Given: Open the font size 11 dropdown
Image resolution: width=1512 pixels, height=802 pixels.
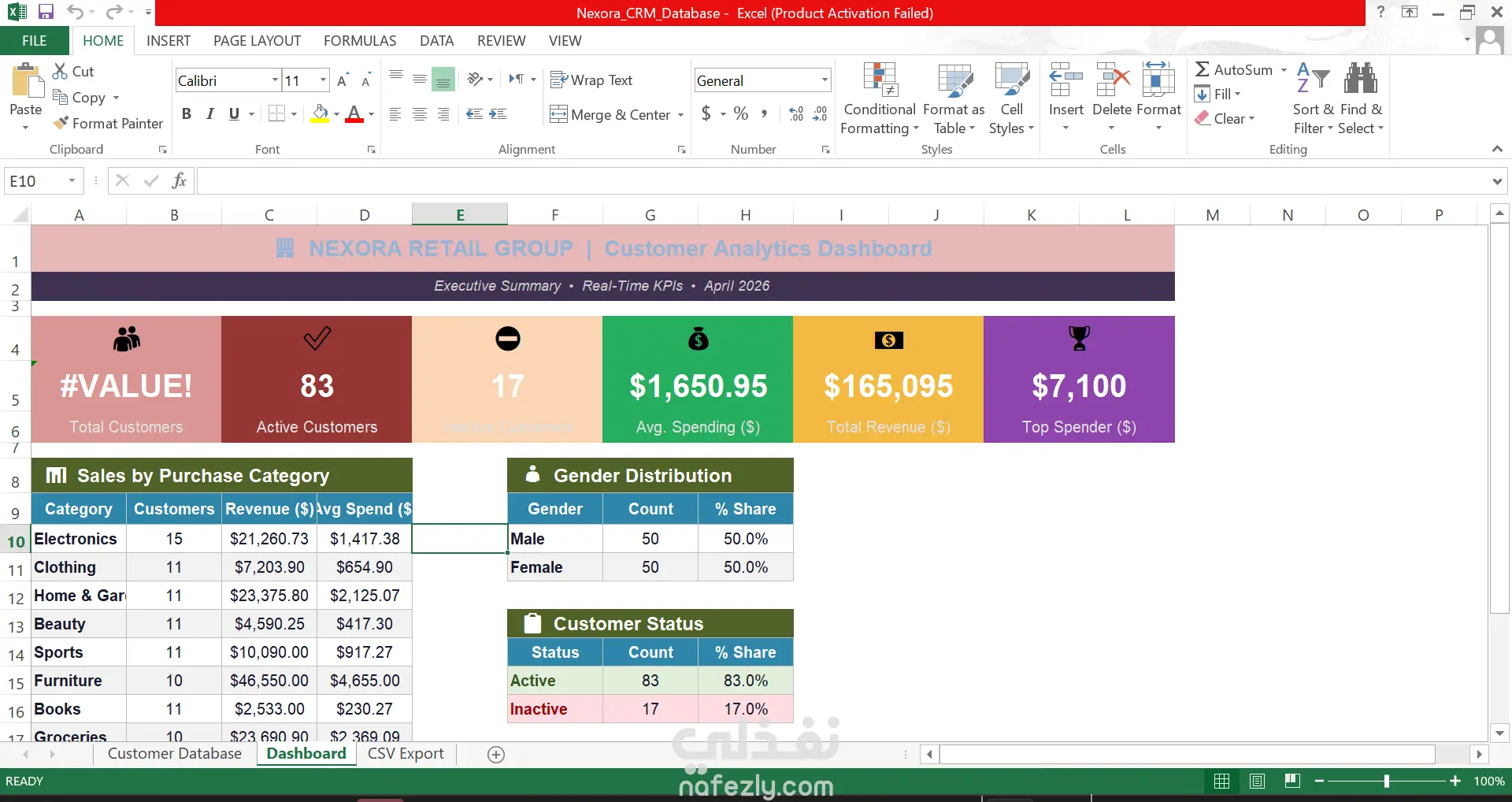Looking at the screenshot, I should pos(323,80).
